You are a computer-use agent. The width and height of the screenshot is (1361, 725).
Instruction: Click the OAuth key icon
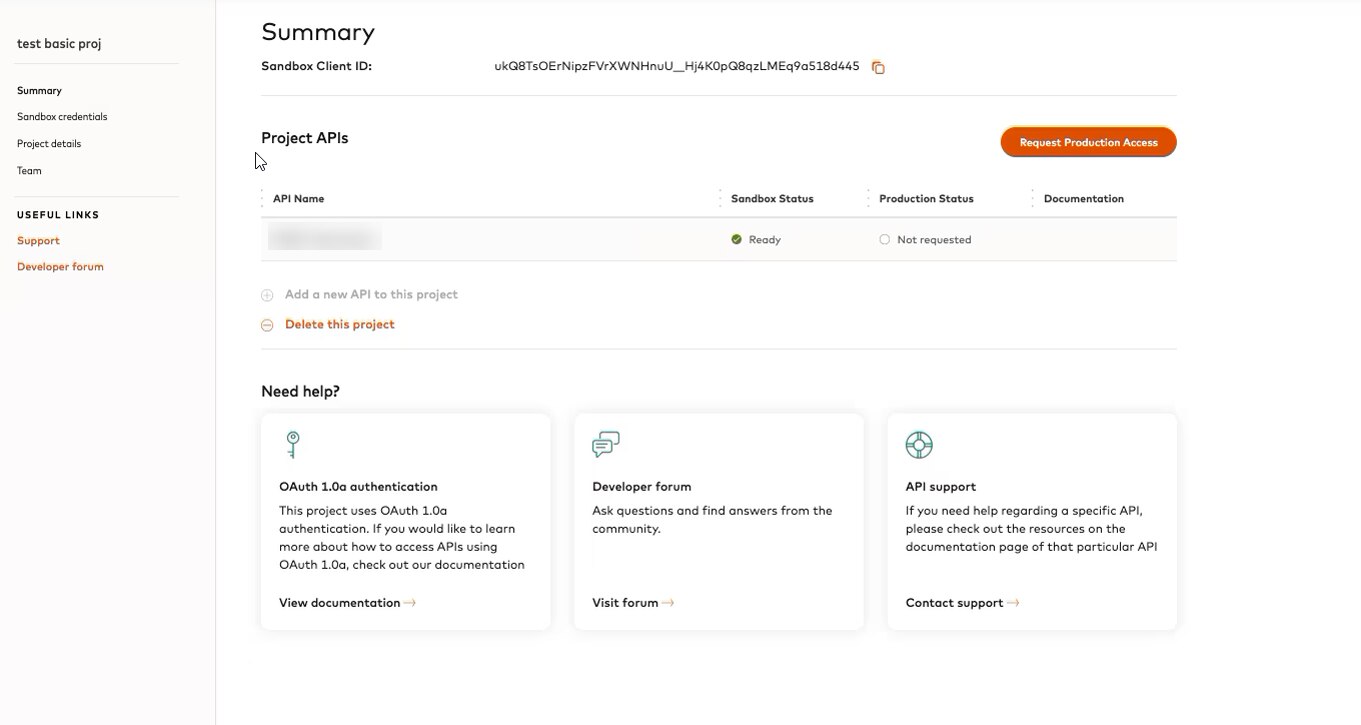292,444
